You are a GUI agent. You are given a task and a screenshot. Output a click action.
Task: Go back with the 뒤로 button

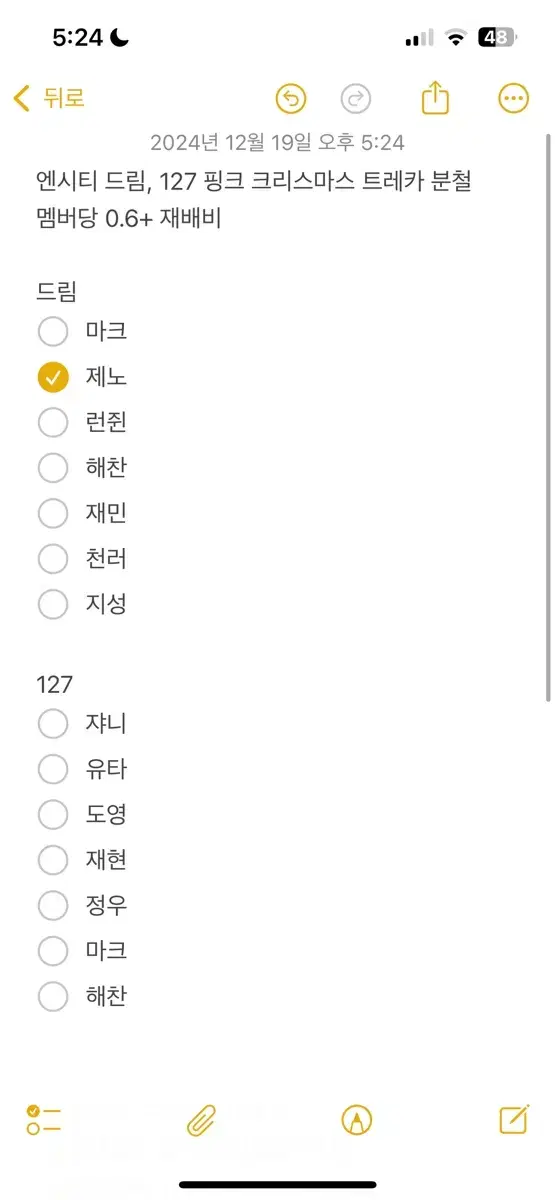pyautogui.click(x=49, y=98)
